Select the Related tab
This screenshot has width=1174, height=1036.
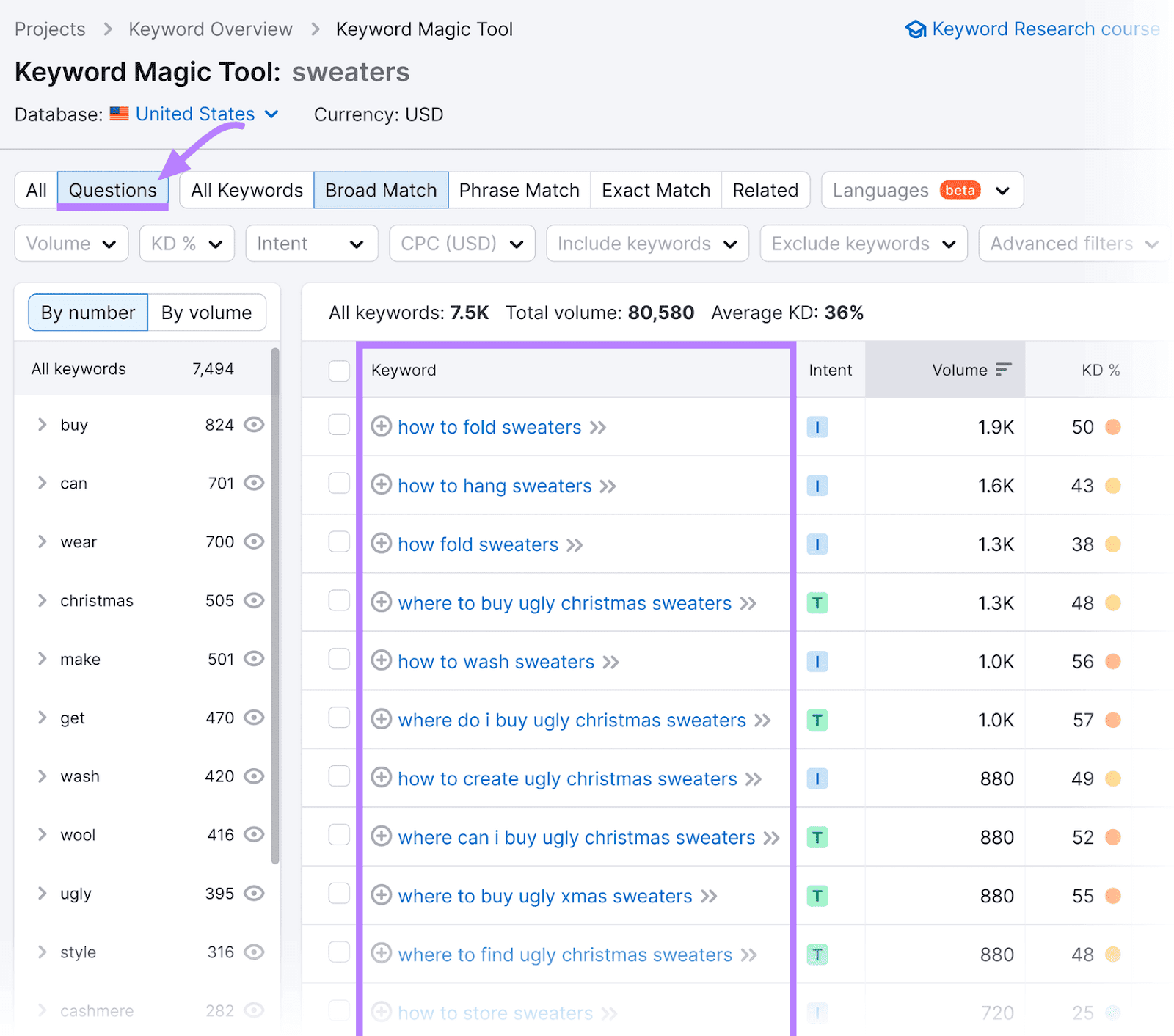pyautogui.click(x=765, y=190)
